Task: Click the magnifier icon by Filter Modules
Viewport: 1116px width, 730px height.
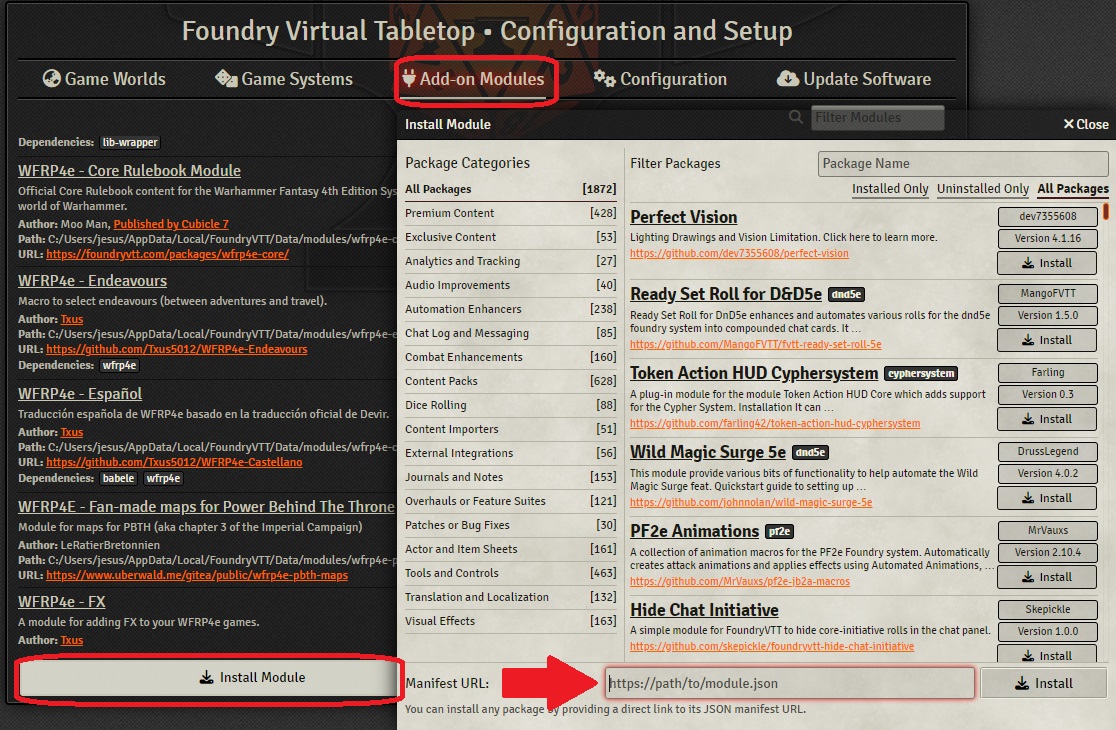Action: 796,117
